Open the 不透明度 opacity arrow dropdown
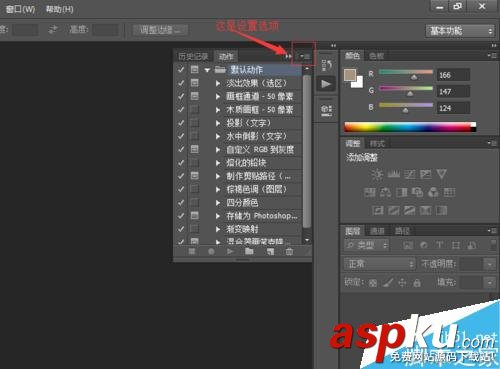This screenshot has height=369, width=500. click(x=490, y=264)
